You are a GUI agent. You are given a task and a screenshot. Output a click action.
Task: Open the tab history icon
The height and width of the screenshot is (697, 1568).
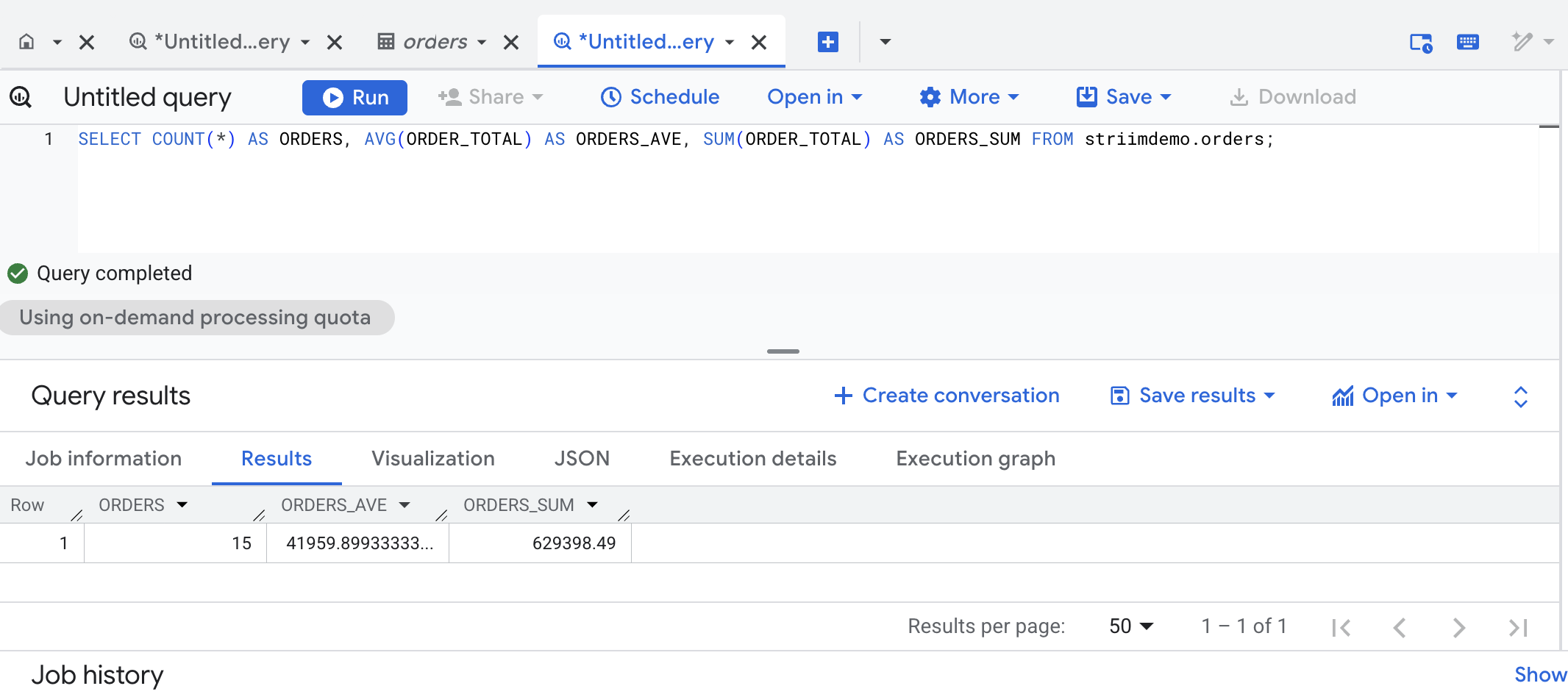1419,42
